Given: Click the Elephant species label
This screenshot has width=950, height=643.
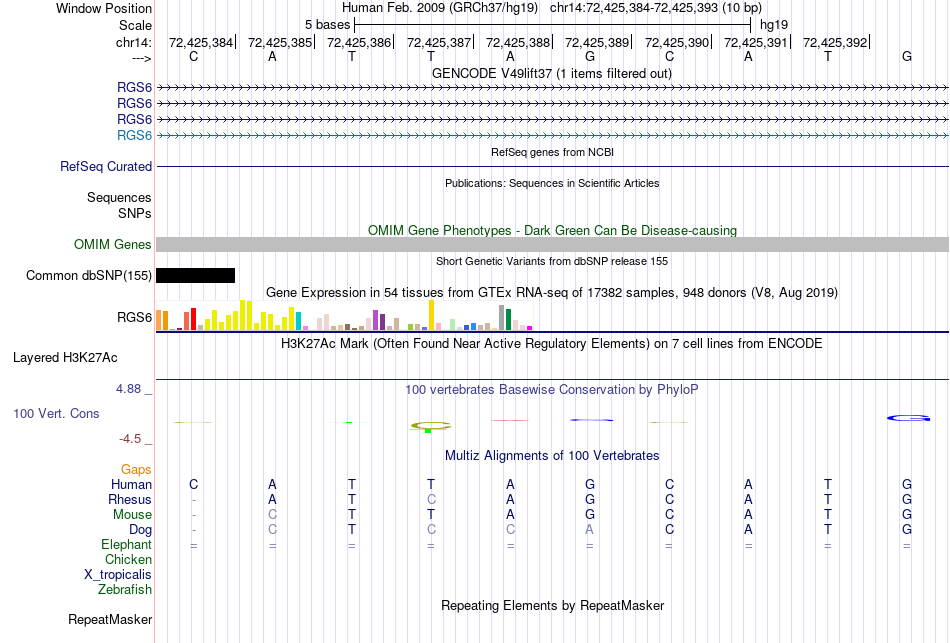Looking at the screenshot, I should coord(126,544).
